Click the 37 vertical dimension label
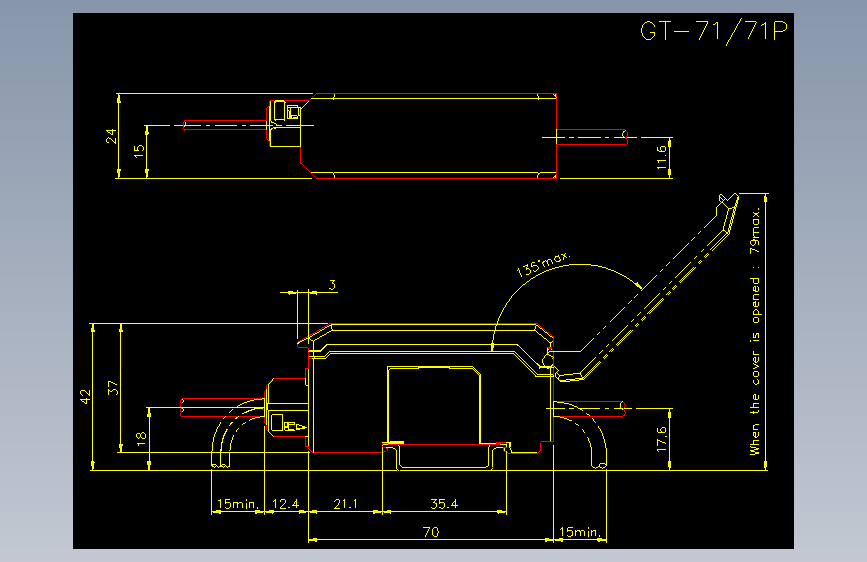Image resolution: width=867 pixels, height=562 pixels. click(x=113, y=388)
